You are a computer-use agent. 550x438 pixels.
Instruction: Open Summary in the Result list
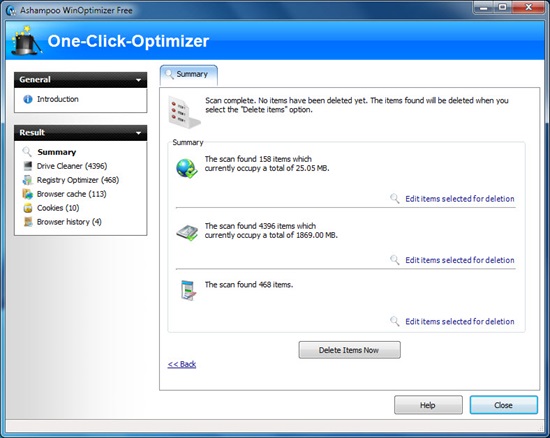[x=57, y=152]
